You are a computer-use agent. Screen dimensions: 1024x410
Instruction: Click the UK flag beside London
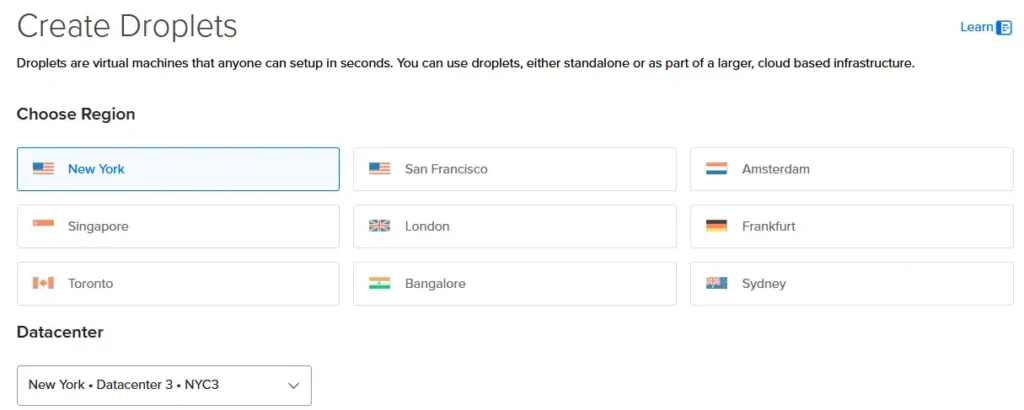(380, 226)
